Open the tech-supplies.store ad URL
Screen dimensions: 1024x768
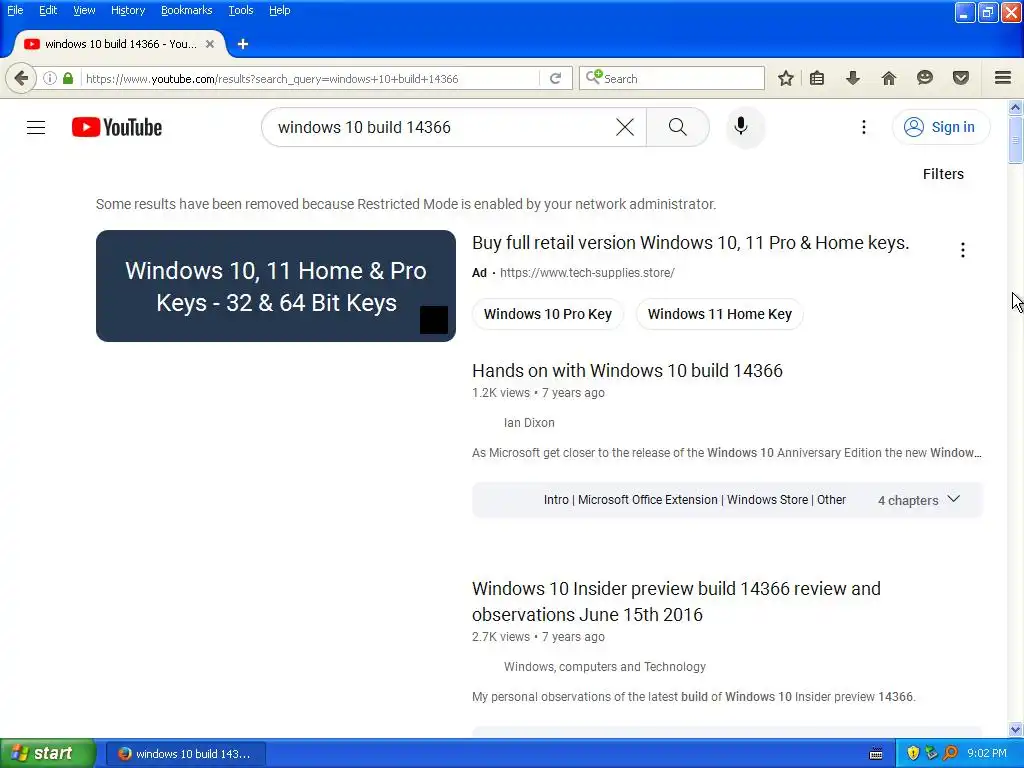tap(587, 273)
